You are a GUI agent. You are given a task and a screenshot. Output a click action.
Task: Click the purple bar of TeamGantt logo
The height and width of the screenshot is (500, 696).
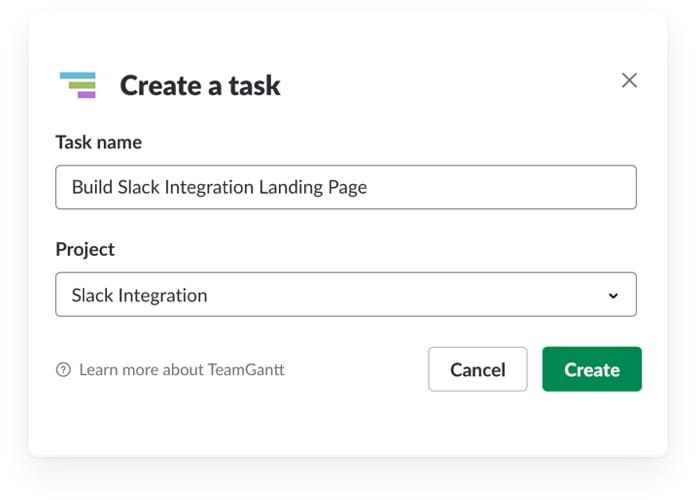[87, 95]
